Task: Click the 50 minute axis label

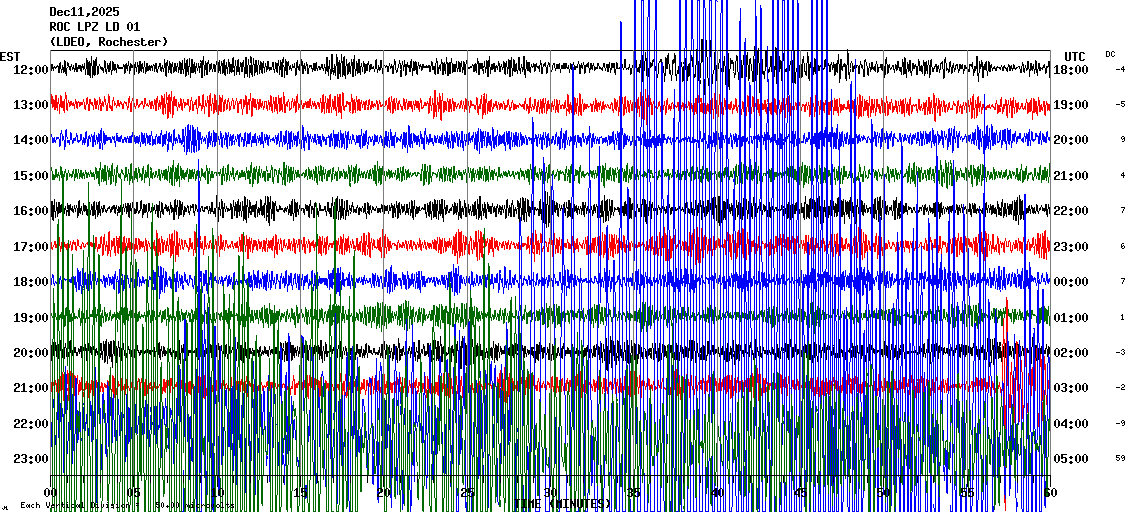Action: (x=884, y=493)
